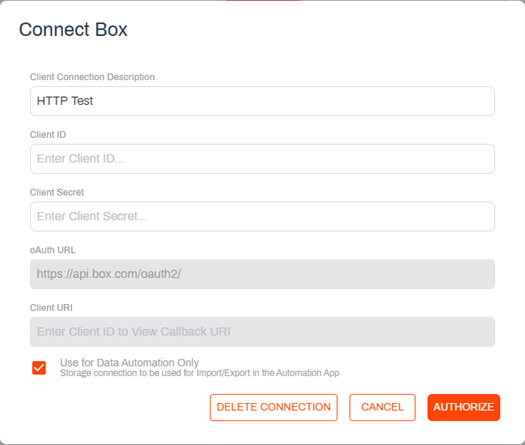
Task: Click the Client Connection Description field
Action: pyautogui.click(x=262, y=101)
